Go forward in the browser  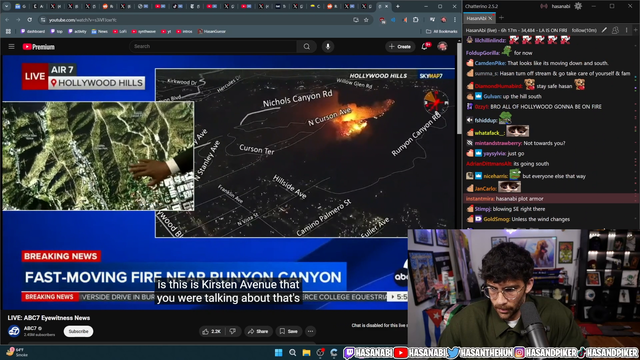(18, 20)
